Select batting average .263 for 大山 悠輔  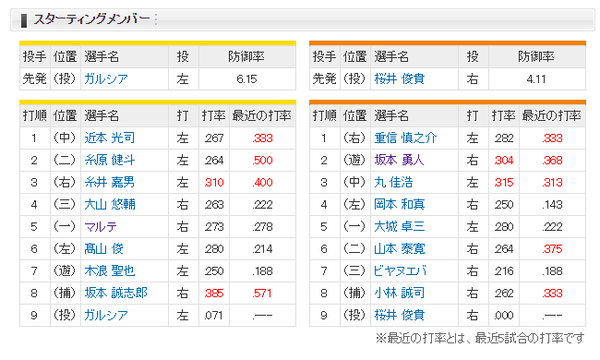point(214,205)
